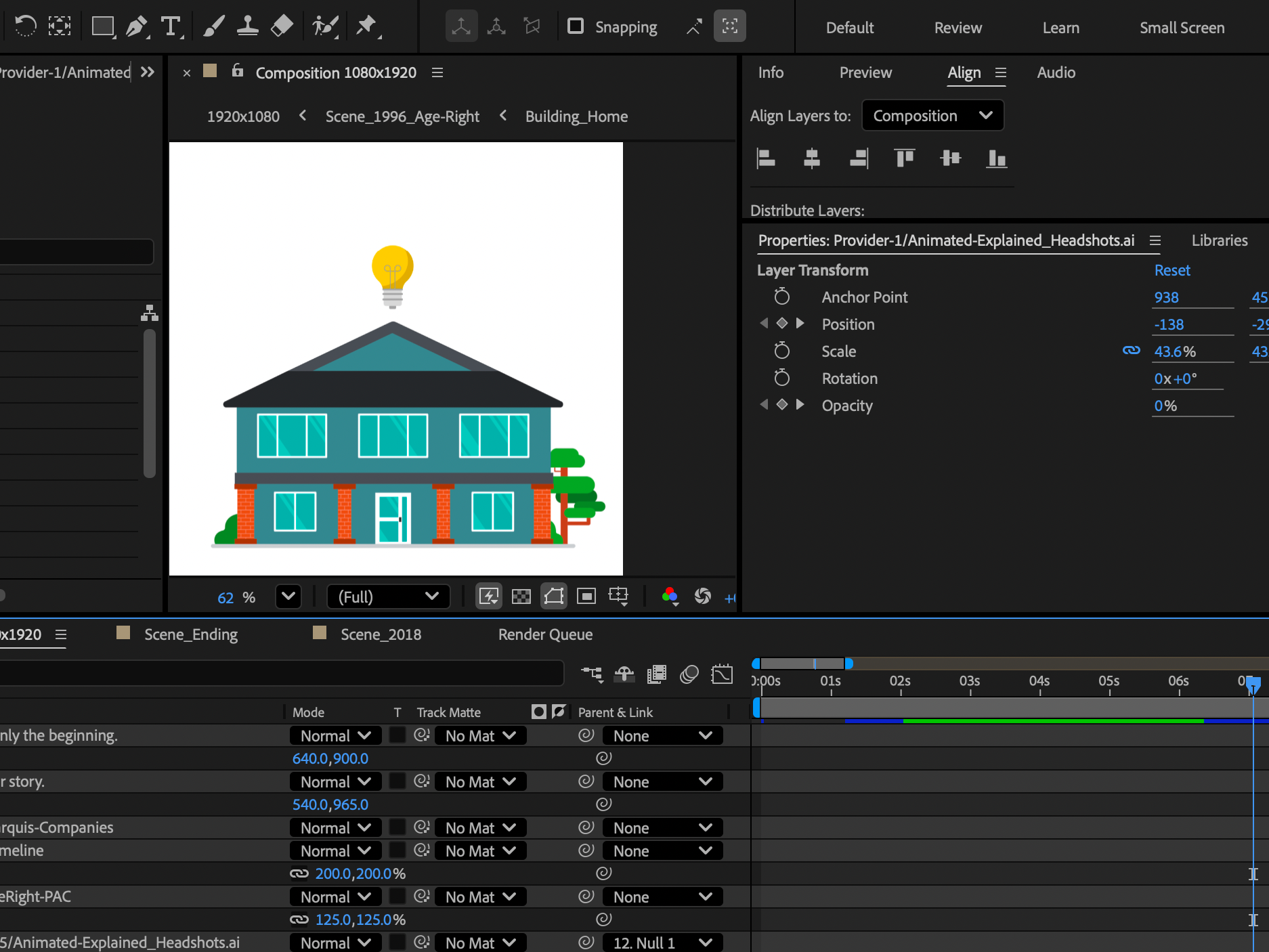The height and width of the screenshot is (952, 1269).
Task: Open Align Layers to Composition dropdown
Action: click(932, 116)
